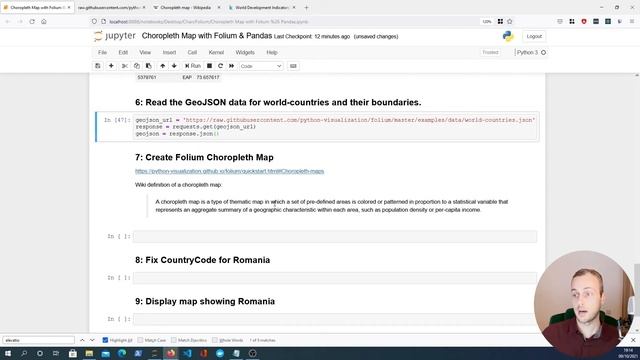This screenshot has height=360, width=640.
Task: Go back in browser history
Action: 7,21
